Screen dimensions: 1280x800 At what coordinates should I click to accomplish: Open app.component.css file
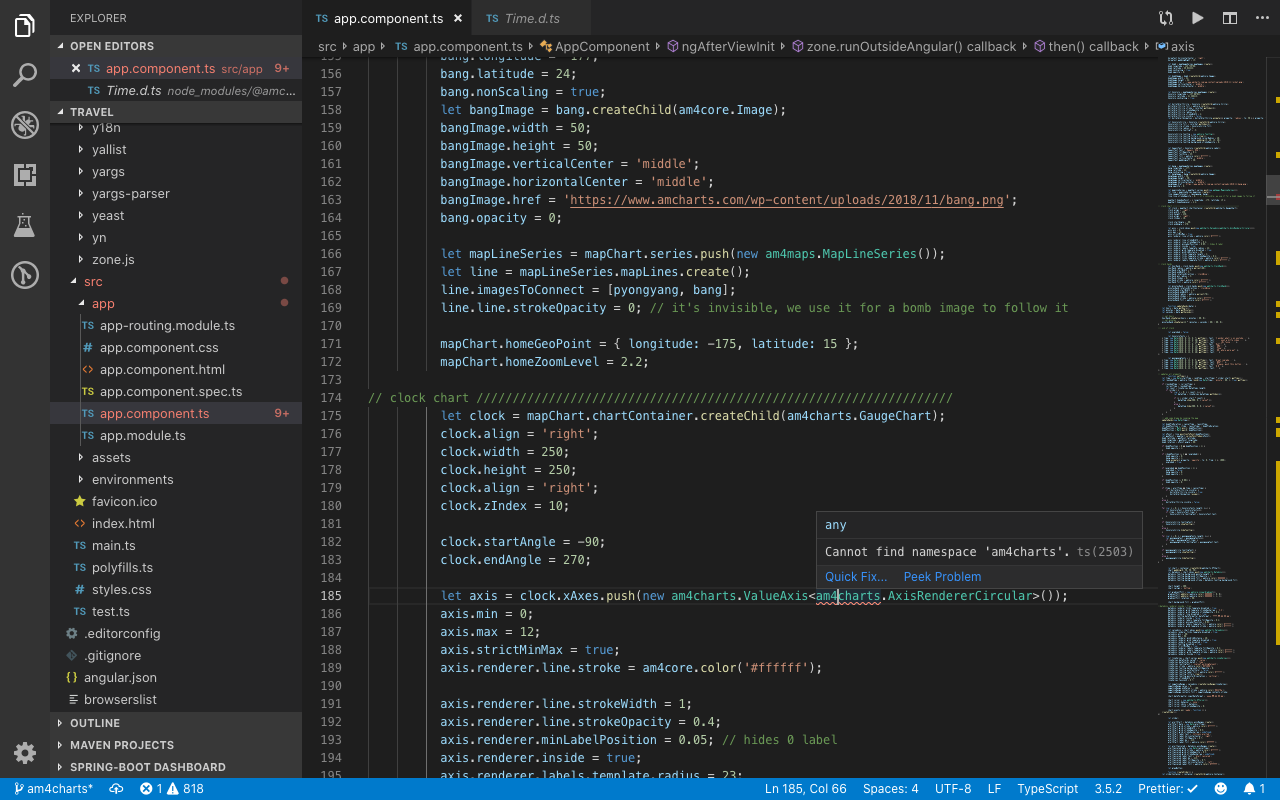point(176,348)
